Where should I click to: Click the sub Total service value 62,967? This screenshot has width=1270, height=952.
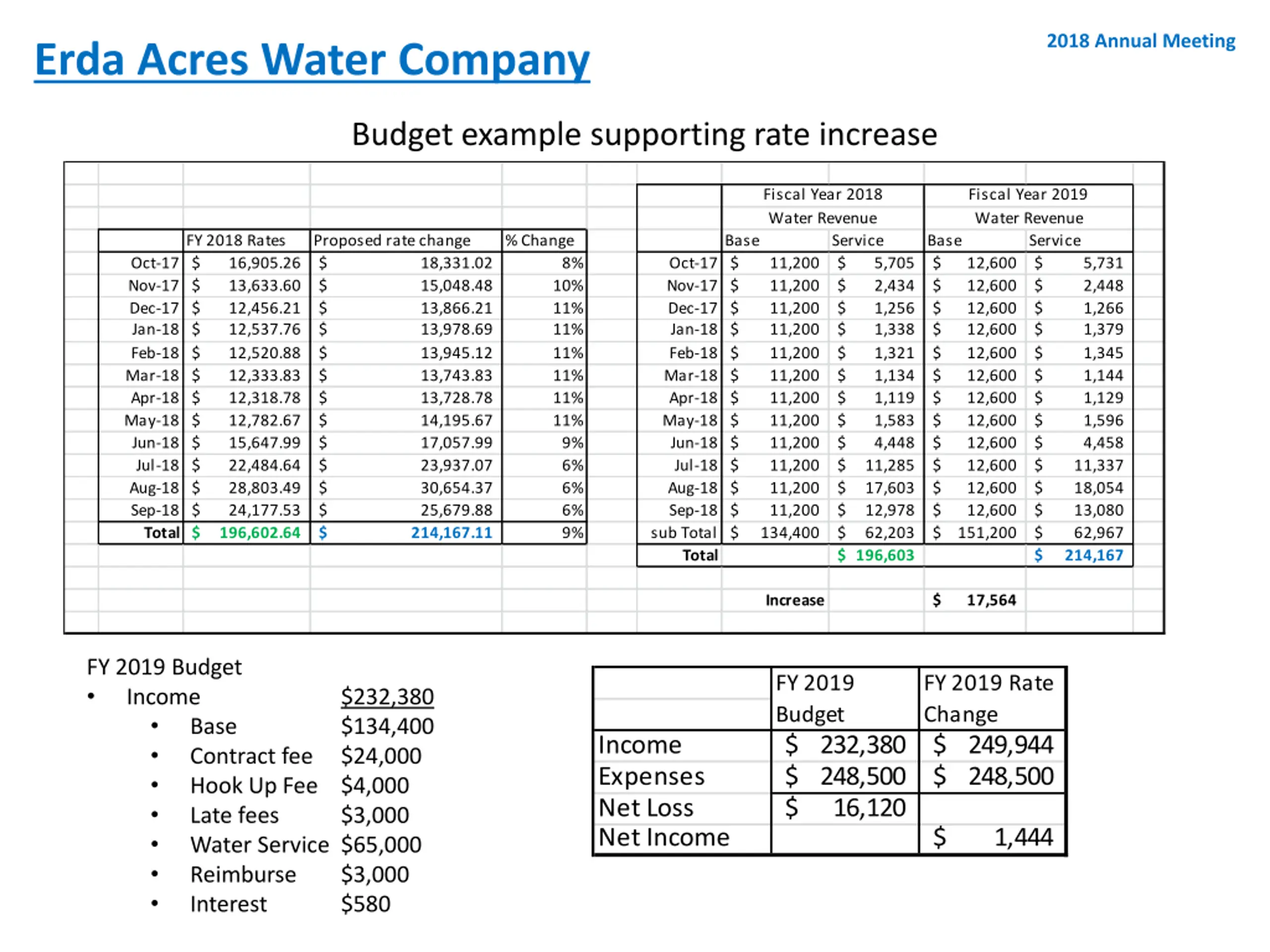pyautogui.click(x=1098, y=533)
